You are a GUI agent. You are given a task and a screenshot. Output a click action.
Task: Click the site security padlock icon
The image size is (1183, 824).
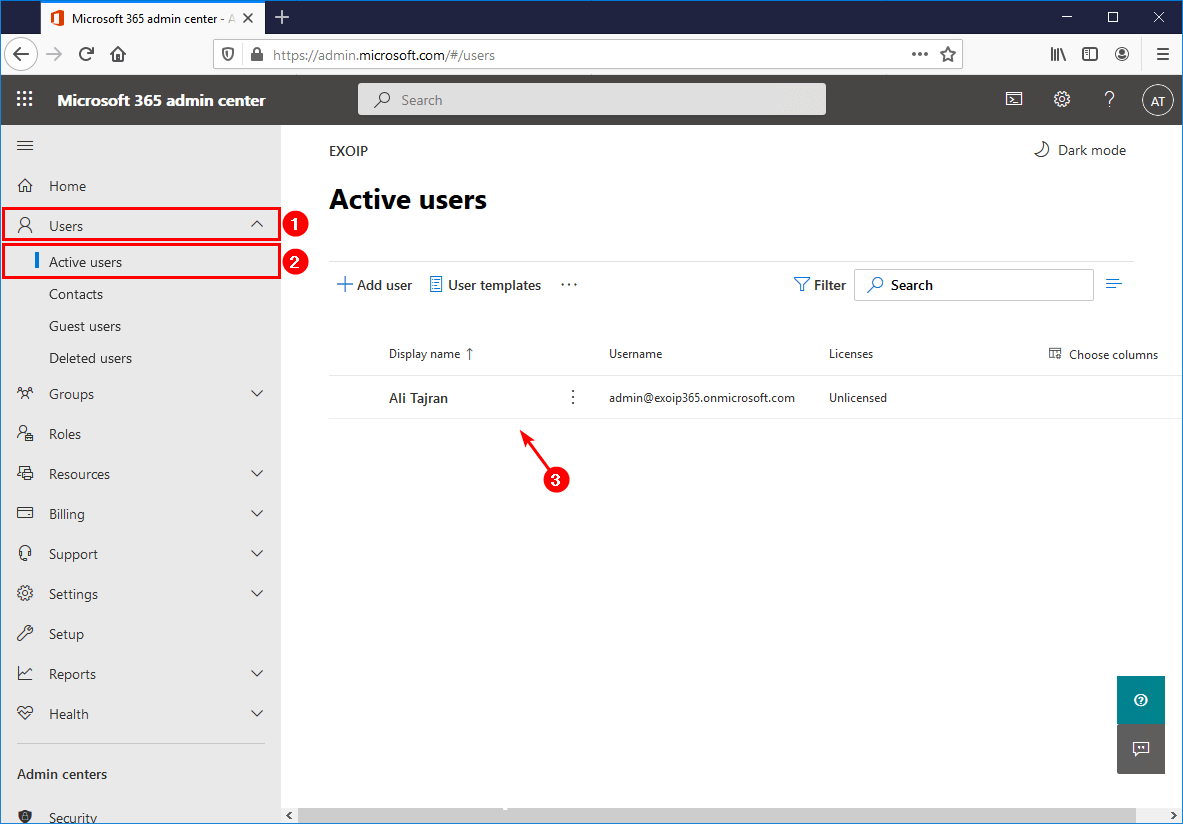(257, 54)
